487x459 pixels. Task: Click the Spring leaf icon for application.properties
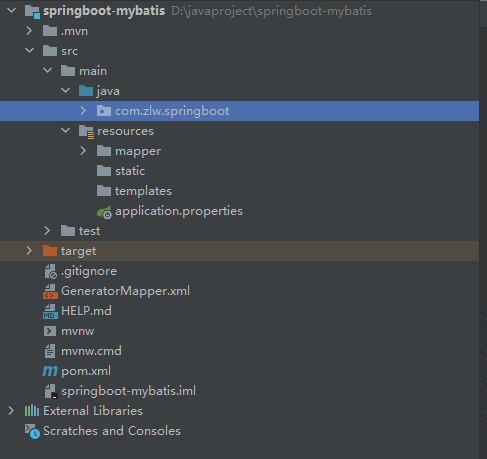(104, 212)
